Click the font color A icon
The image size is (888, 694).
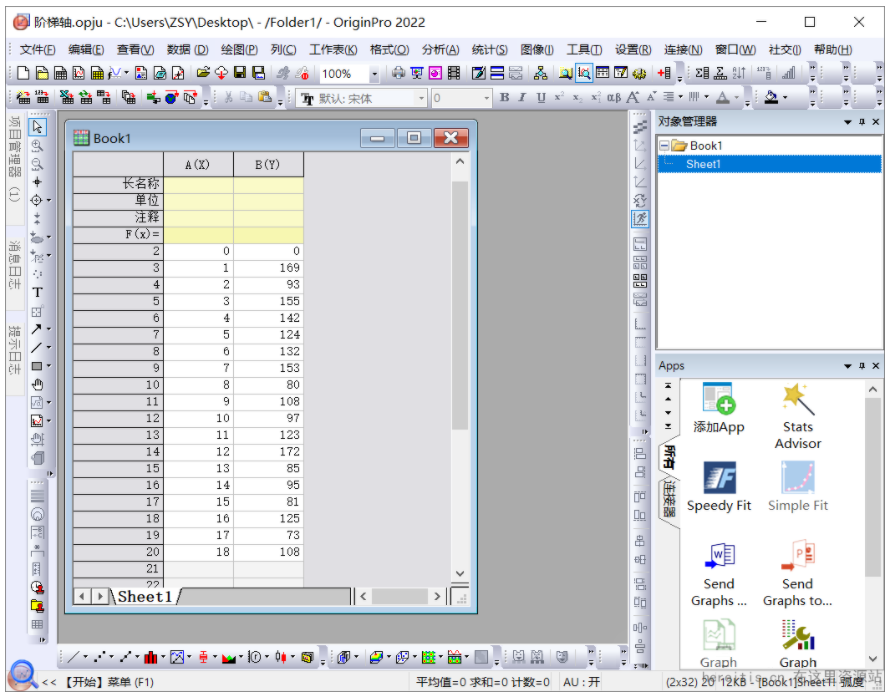coord(723,97)
